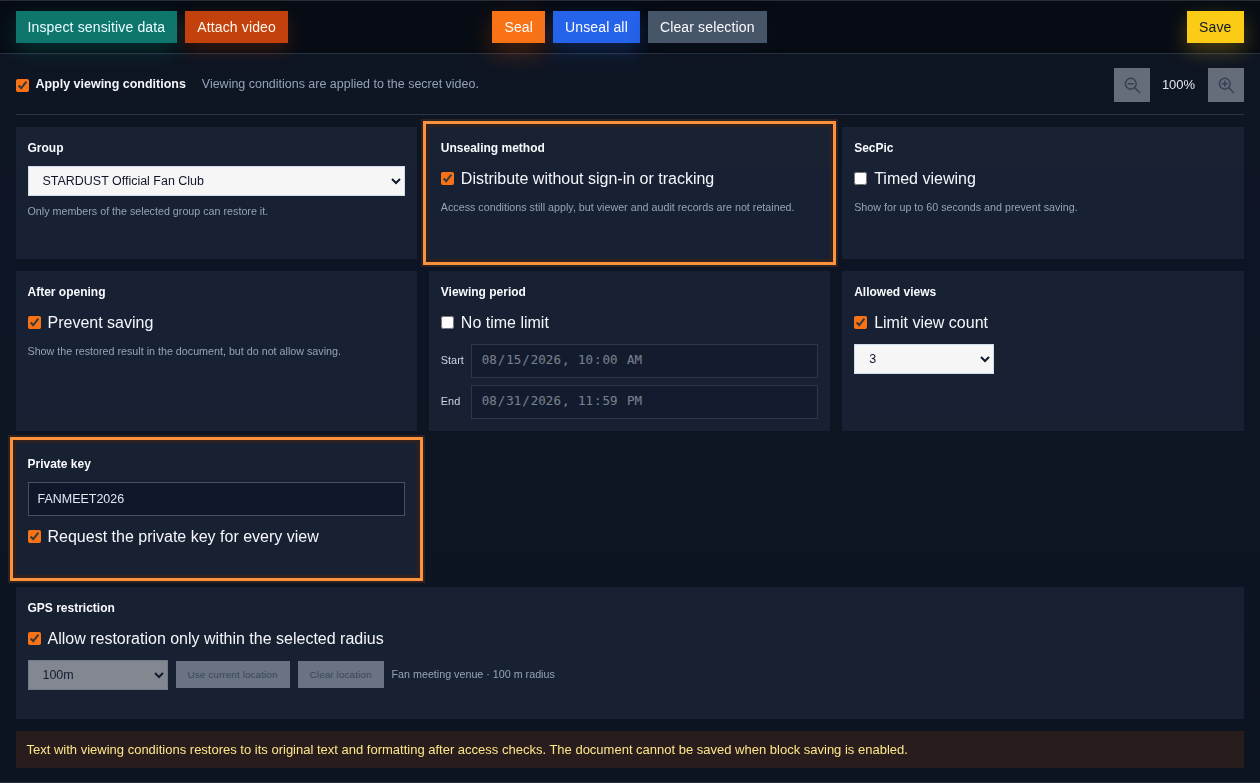Screen dimensions: 1260x783
Task: Click the 'Unsealing method' heading
Action: point(493,148)
